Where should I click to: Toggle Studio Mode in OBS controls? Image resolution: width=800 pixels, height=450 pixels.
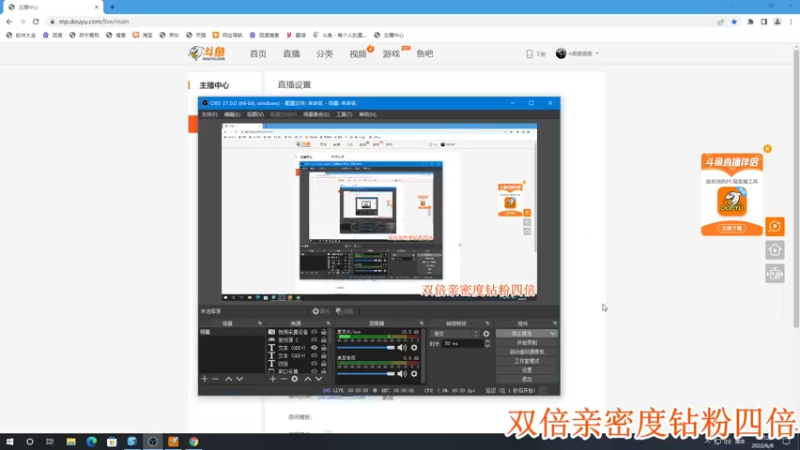(527, 361)
